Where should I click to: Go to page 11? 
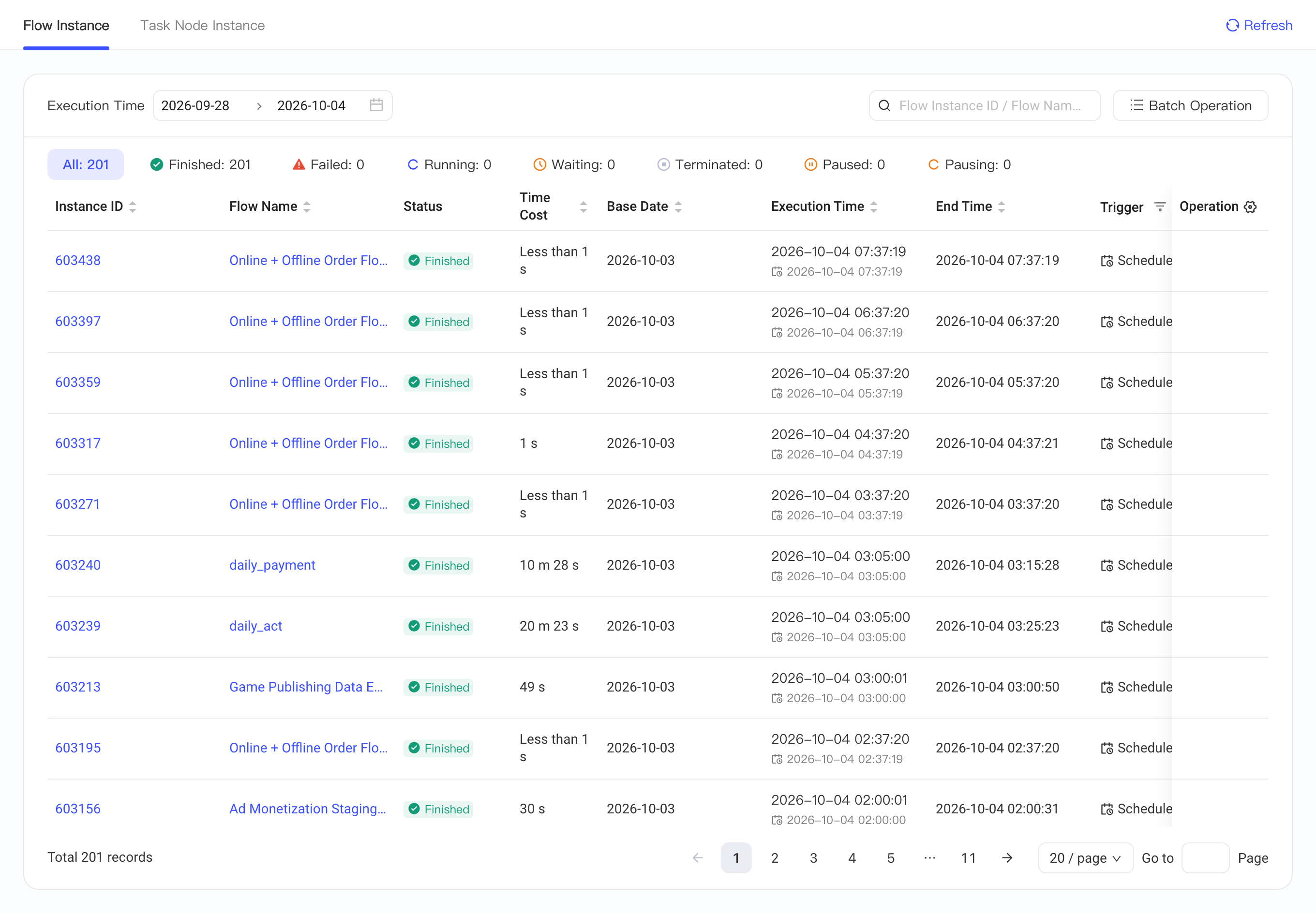pyautogui.click(x=968, y=857)
